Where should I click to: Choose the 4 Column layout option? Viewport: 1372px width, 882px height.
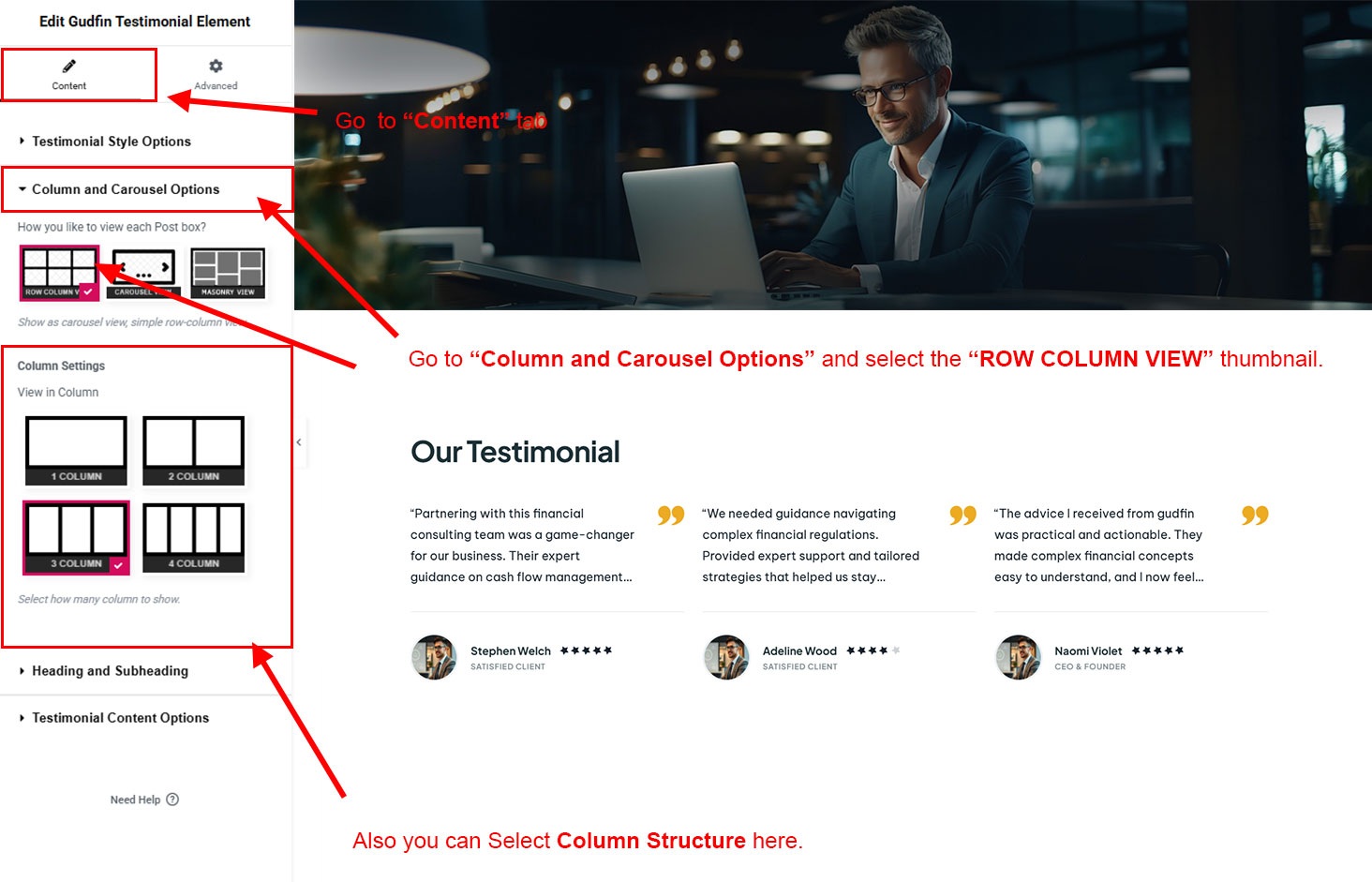[194, 538]
